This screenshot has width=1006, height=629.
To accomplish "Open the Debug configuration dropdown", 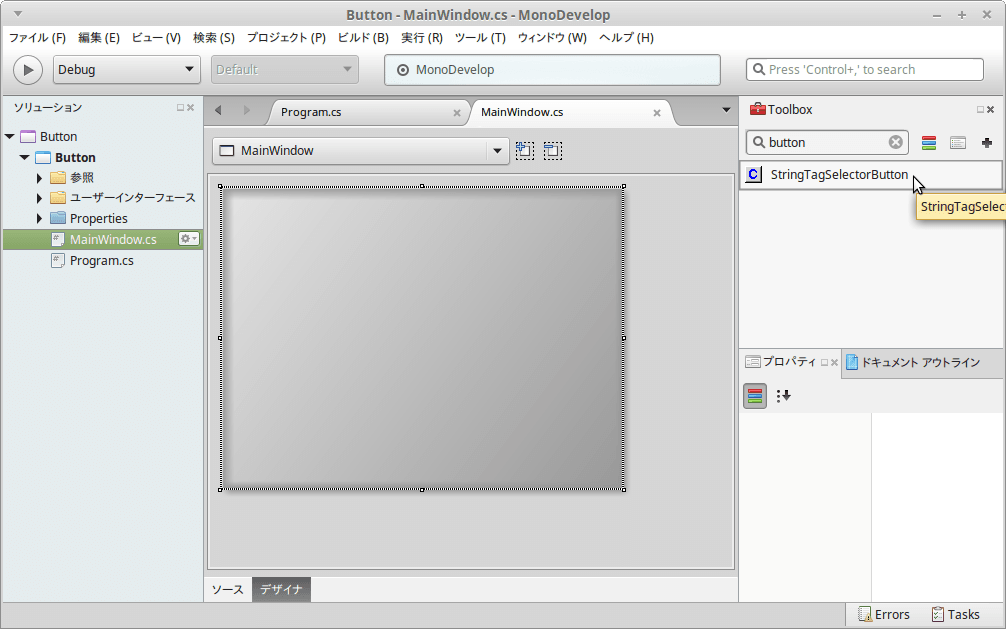I will (x=126, y=69).
